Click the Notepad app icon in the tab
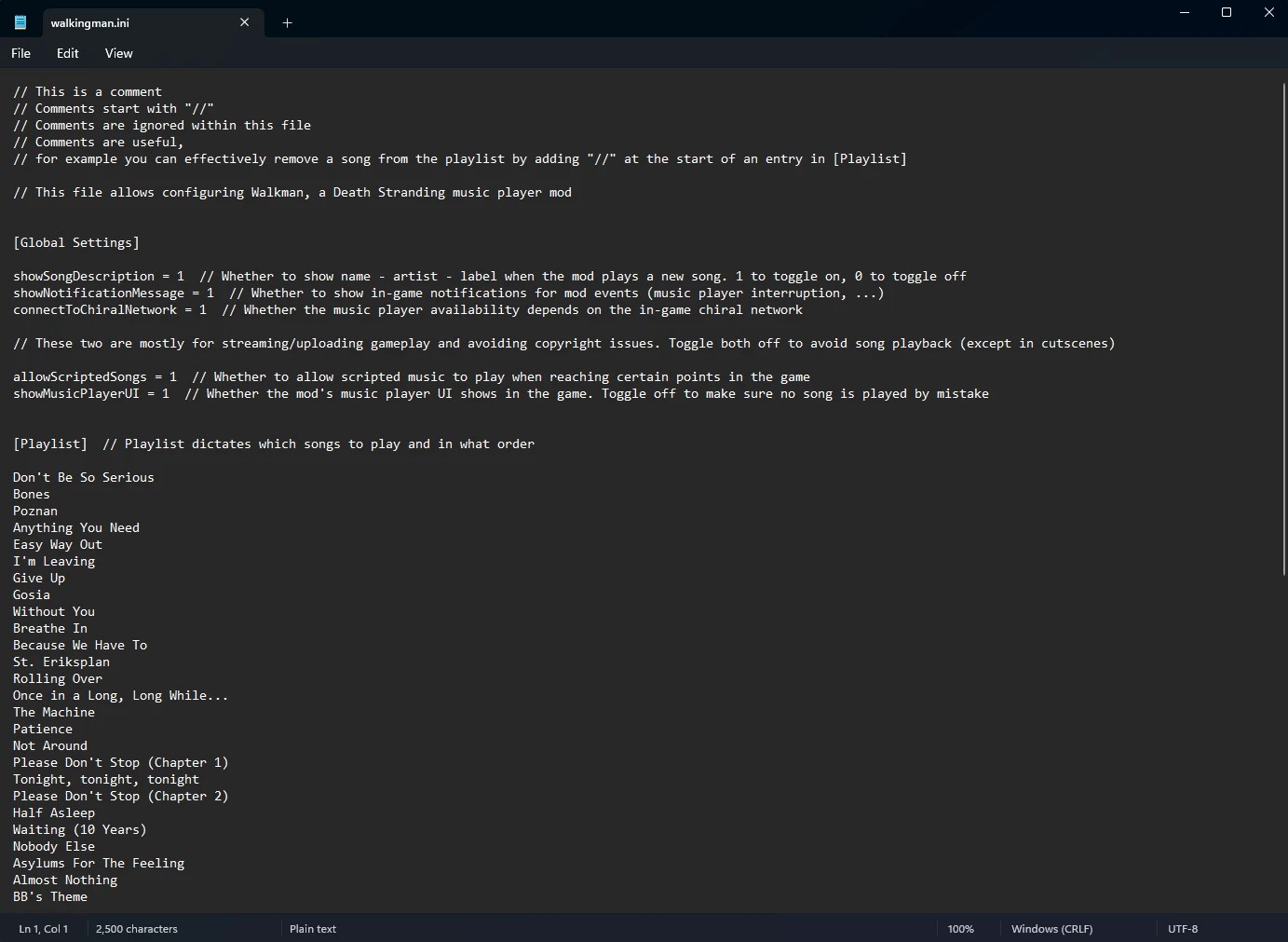The image size is (1288, 942). point(20,22)
